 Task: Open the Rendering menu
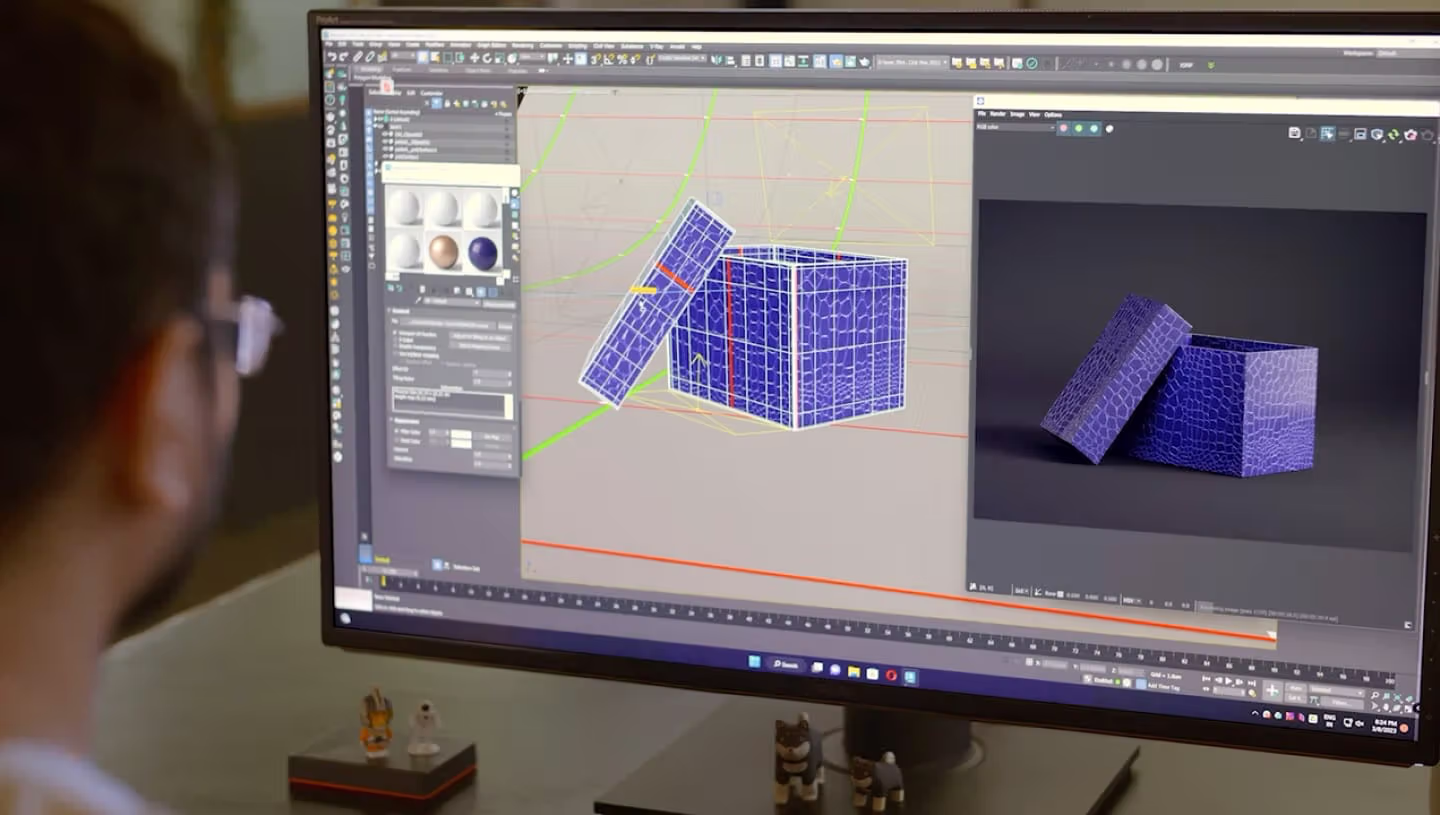[x=523, y=46]
